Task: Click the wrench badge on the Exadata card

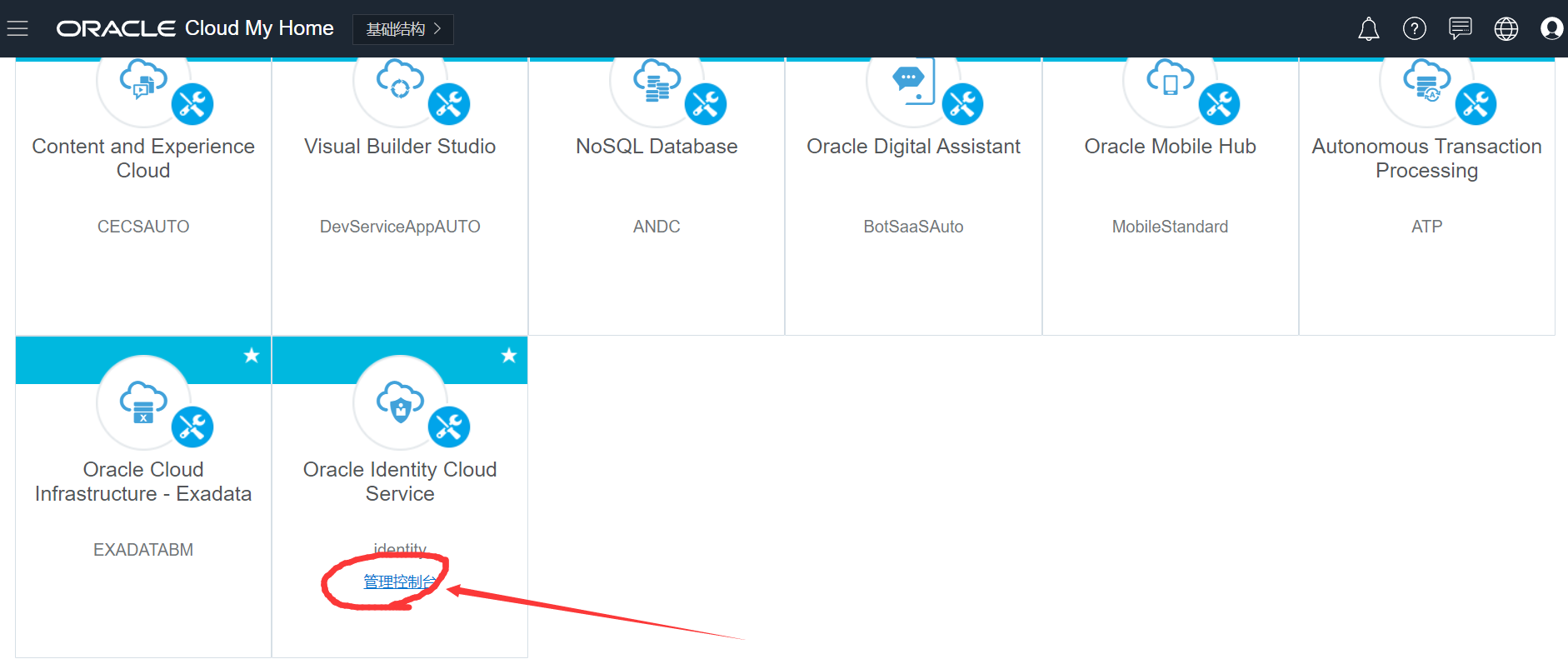Action: [192, 427]
